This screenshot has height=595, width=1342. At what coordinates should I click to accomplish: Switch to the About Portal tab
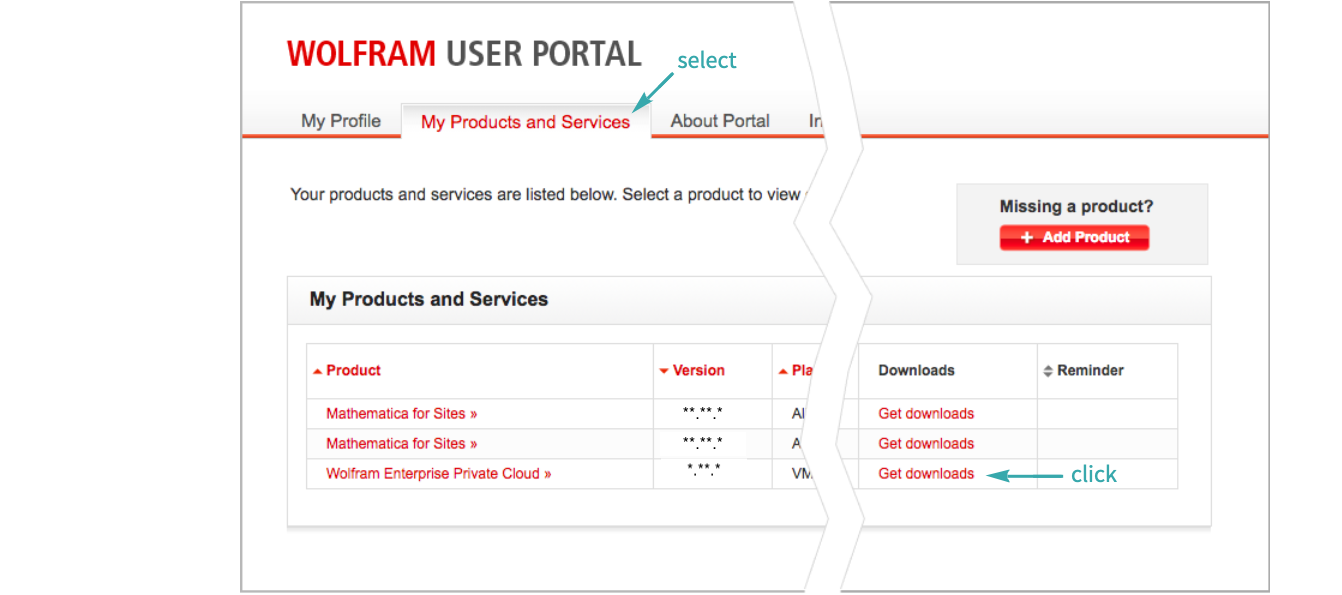(x=720, y=121)
